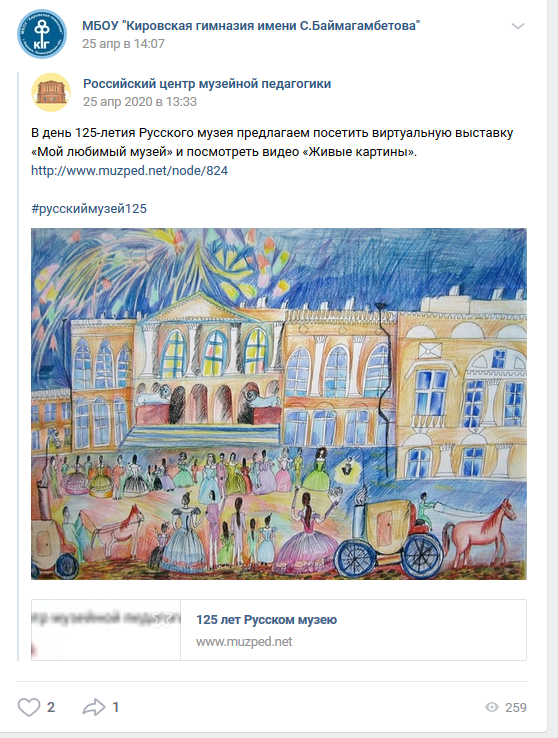
Task: Click the post text about virtual exhibition
Action: (272, 142)
